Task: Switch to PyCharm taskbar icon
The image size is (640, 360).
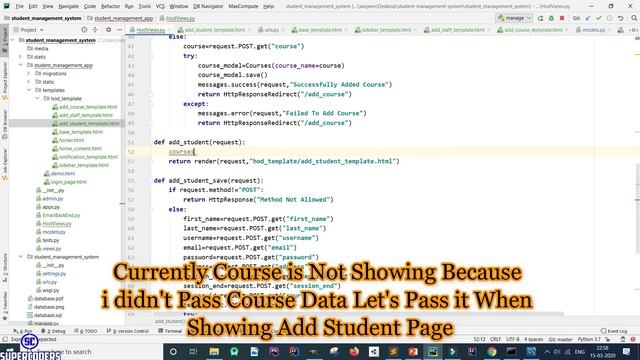Action: coord(432,351)
